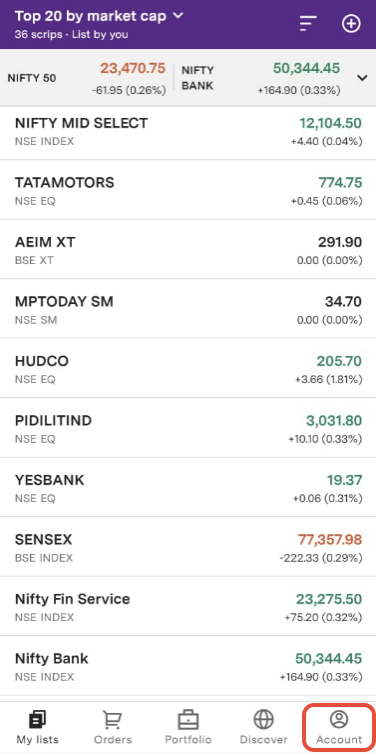Open the Orders cart icon
Image resolution: width=376 pixels, height=754 pixels.
[113, 720]
